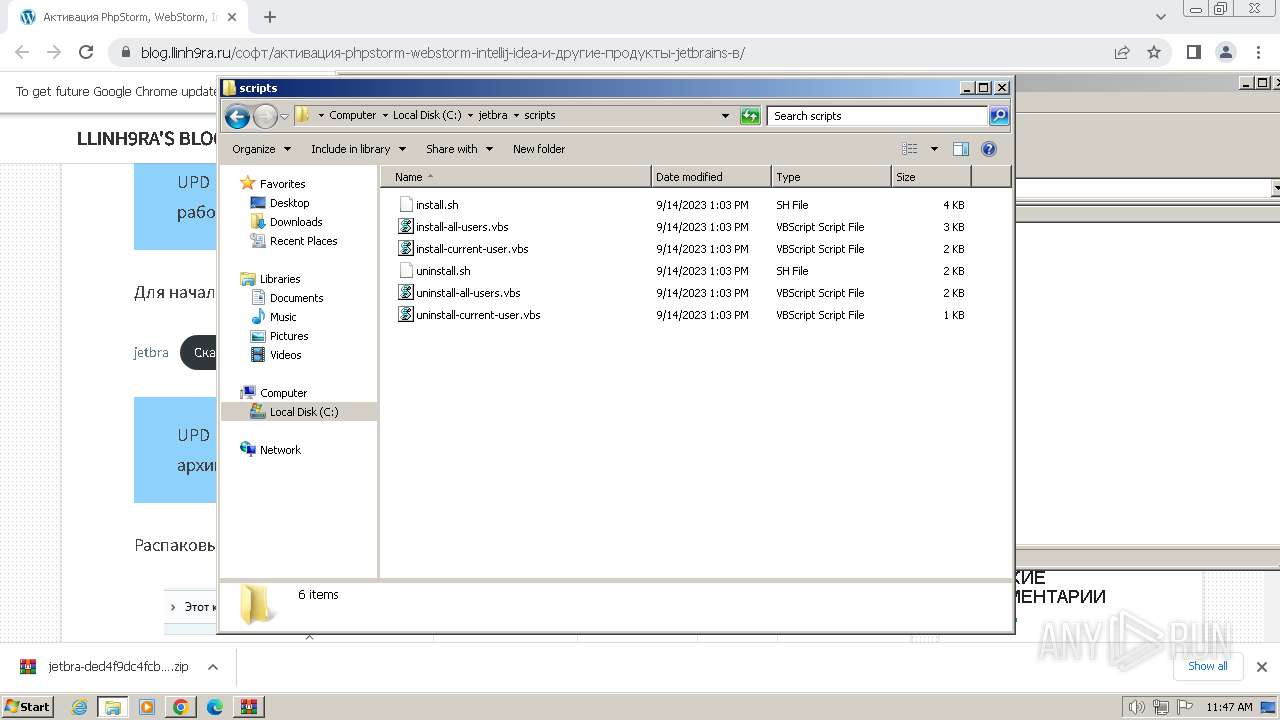
Task: Expand the jetbra breadcrumb arrow
Action: pyautogui.click(x=516, y=116)
